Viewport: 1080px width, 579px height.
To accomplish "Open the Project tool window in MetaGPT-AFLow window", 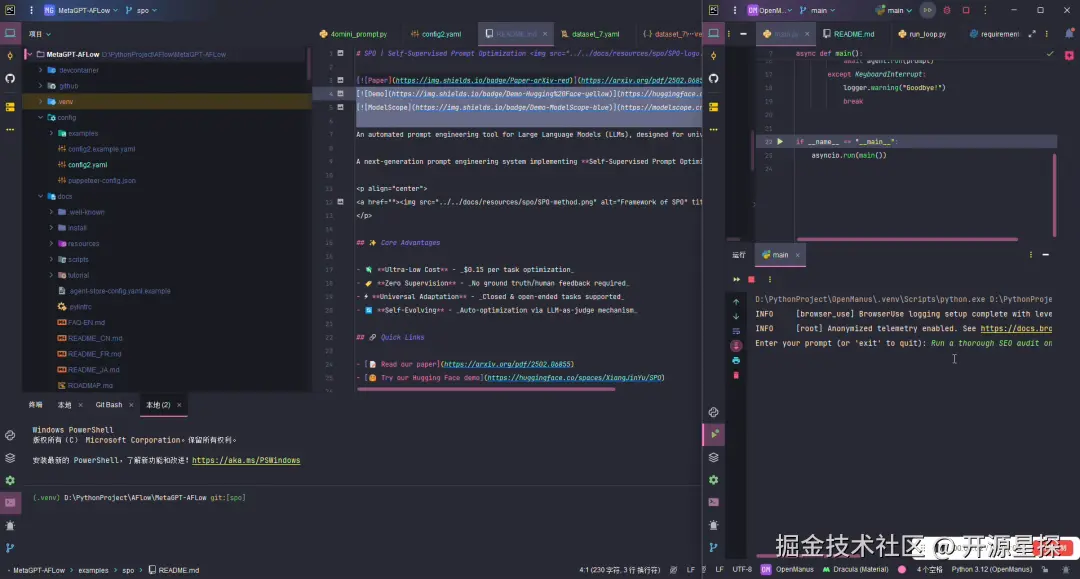I will (10, 33).
